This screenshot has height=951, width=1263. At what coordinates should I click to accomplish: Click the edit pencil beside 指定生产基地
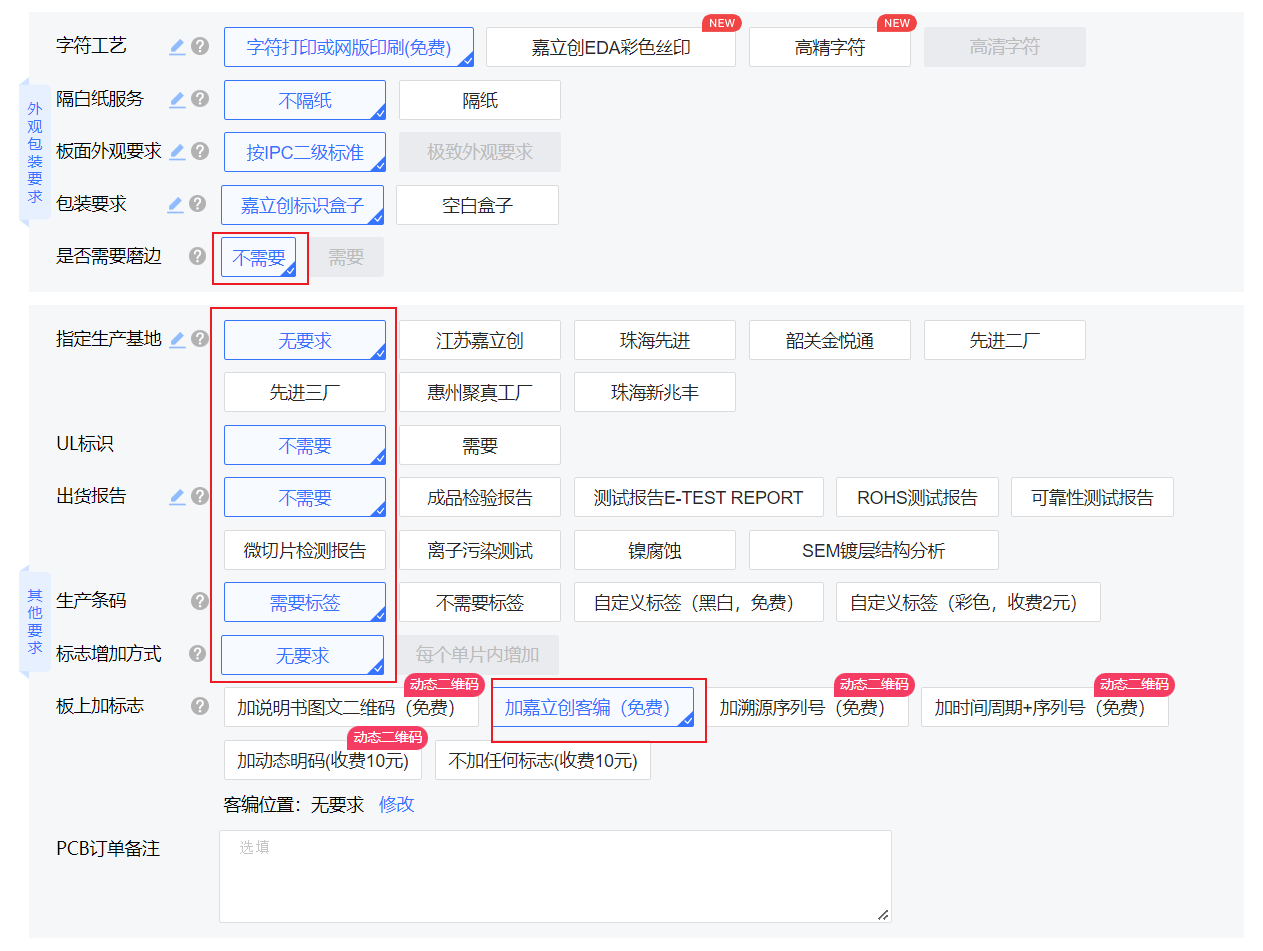177,339
